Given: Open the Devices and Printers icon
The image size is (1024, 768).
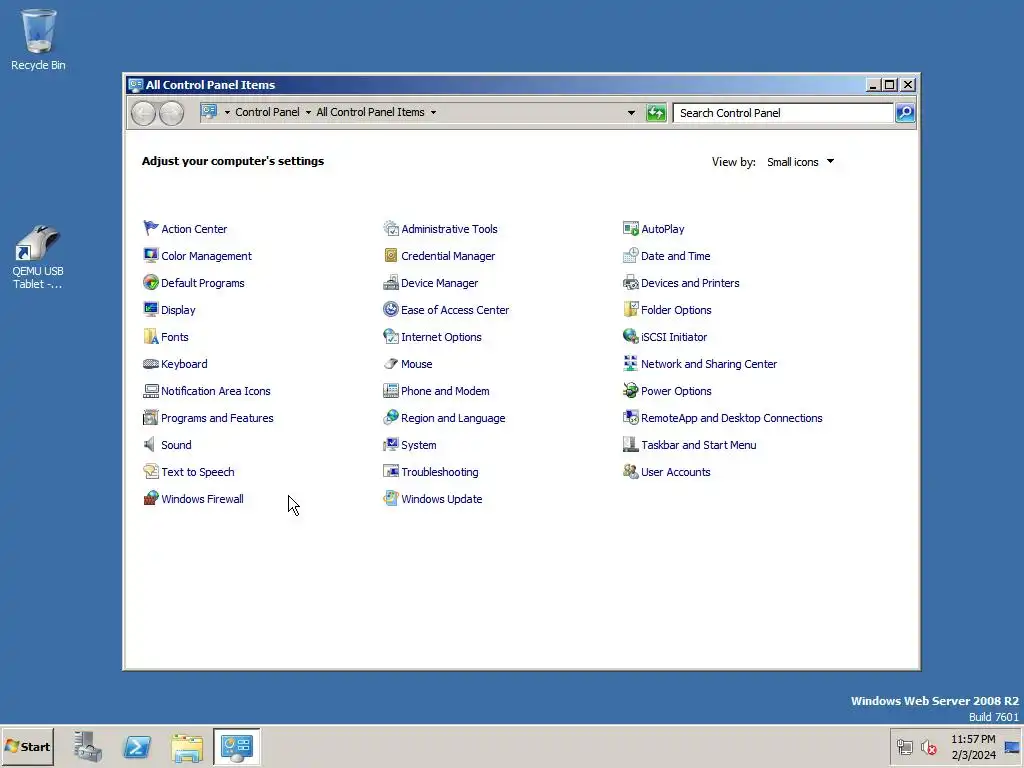Looking at the screenshot, I should click(x=630, y=282).
